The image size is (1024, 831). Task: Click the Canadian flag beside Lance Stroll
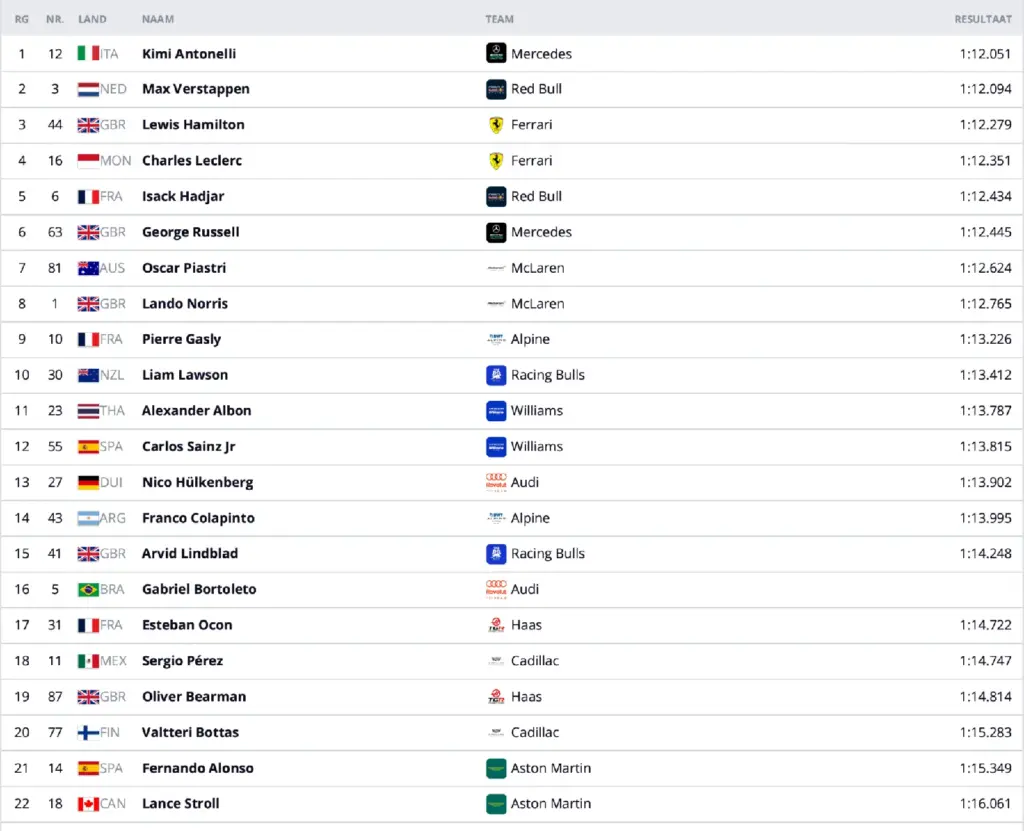(88, 804)
